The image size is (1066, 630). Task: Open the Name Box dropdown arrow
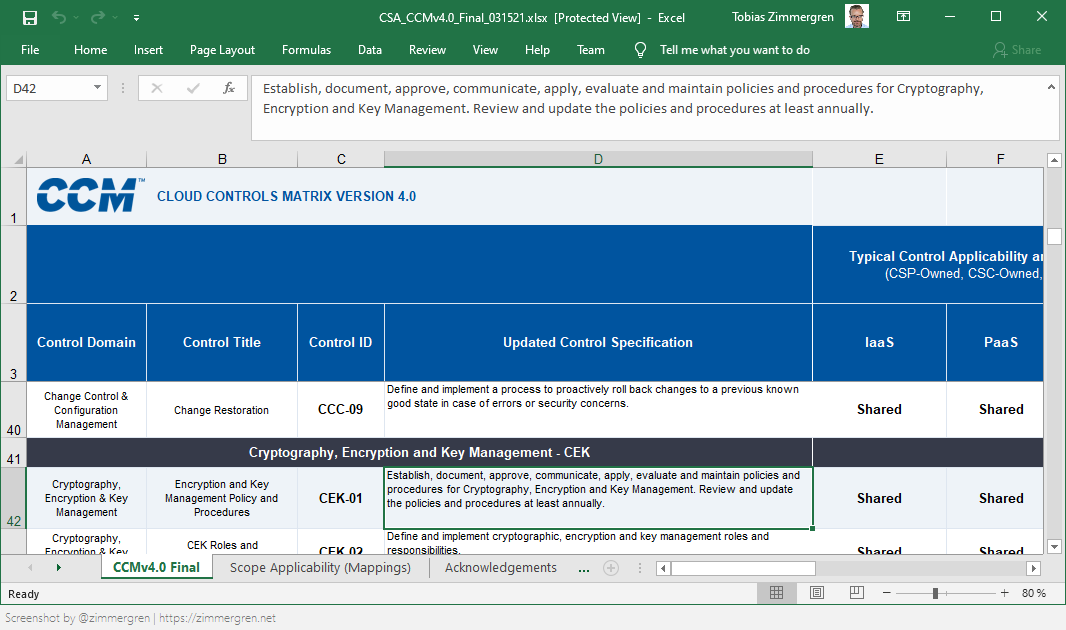97,88
